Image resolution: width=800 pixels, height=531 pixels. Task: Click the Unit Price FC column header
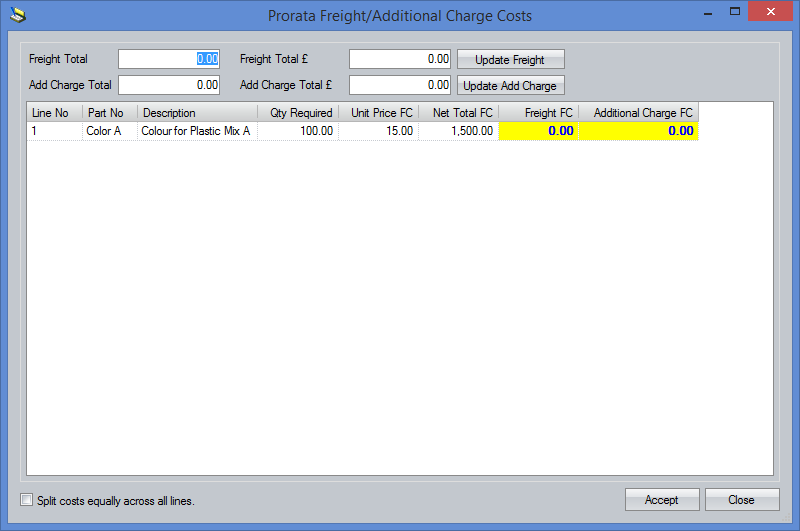click(379, 113)
